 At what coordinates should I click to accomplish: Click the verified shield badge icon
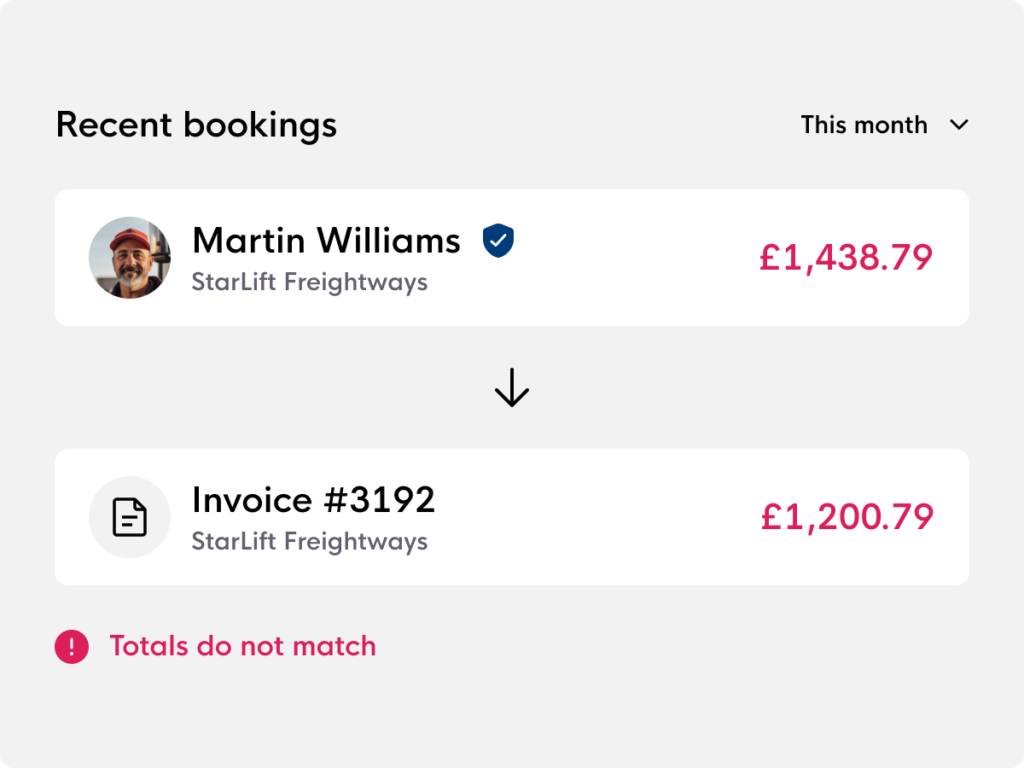tap(498, 240)
